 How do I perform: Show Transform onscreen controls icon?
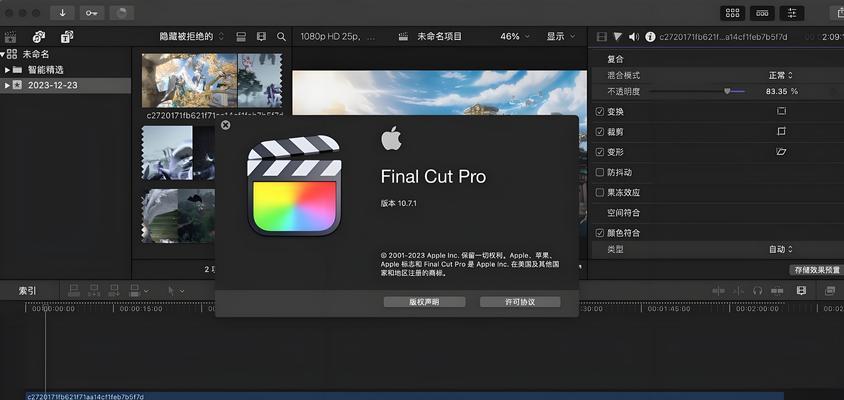[x=781, y=111]
